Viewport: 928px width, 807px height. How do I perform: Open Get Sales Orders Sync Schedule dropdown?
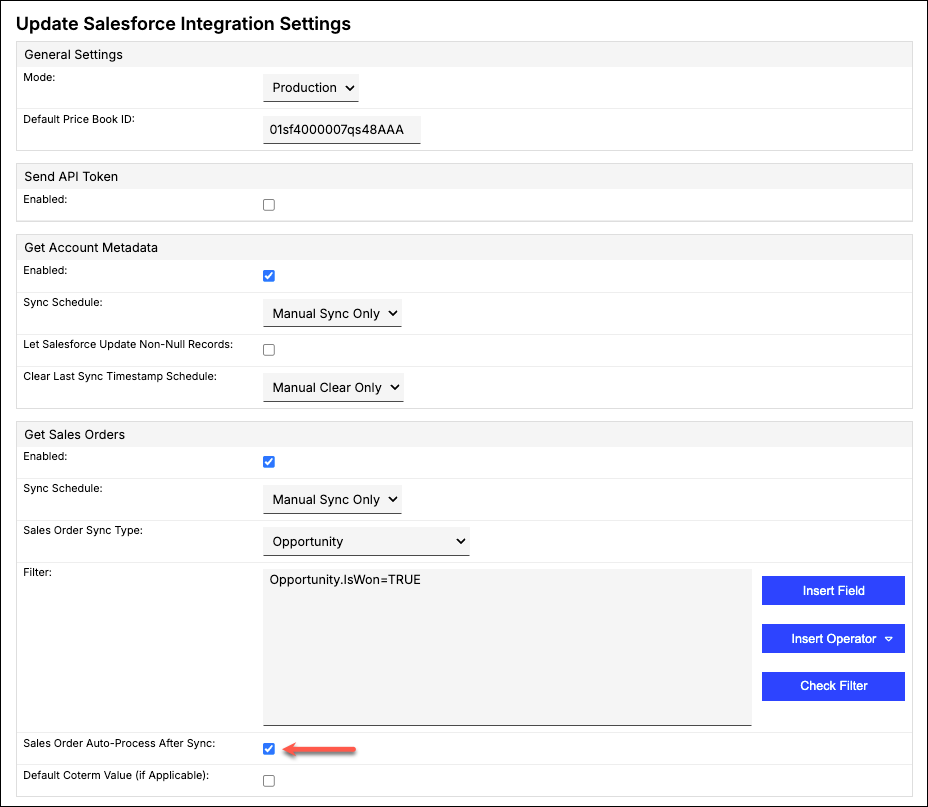pos(332,499)
